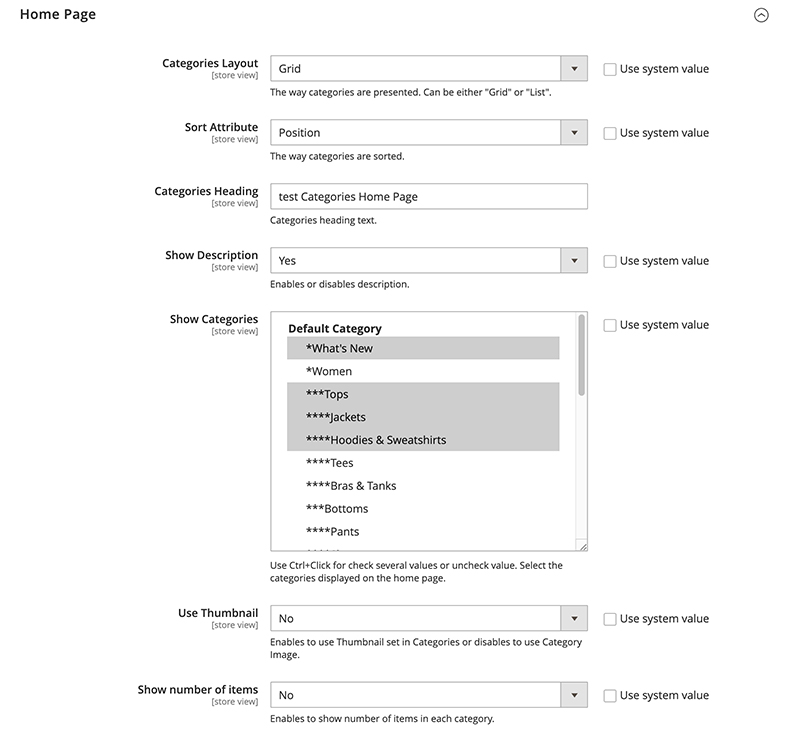Check Use system value for Categories Layout
Viewport: 800px width, 739px height.
click(610, 69)
